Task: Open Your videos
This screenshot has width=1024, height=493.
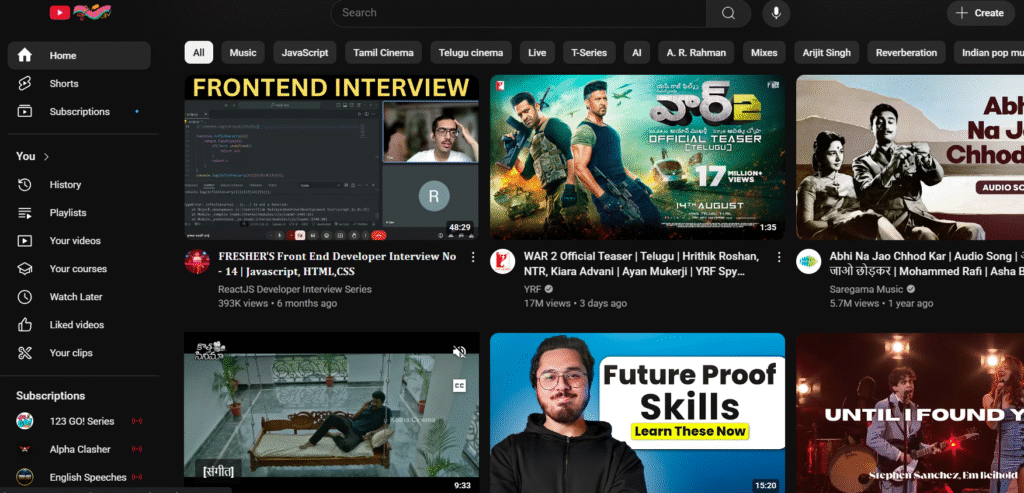Action: pos(79,241)
